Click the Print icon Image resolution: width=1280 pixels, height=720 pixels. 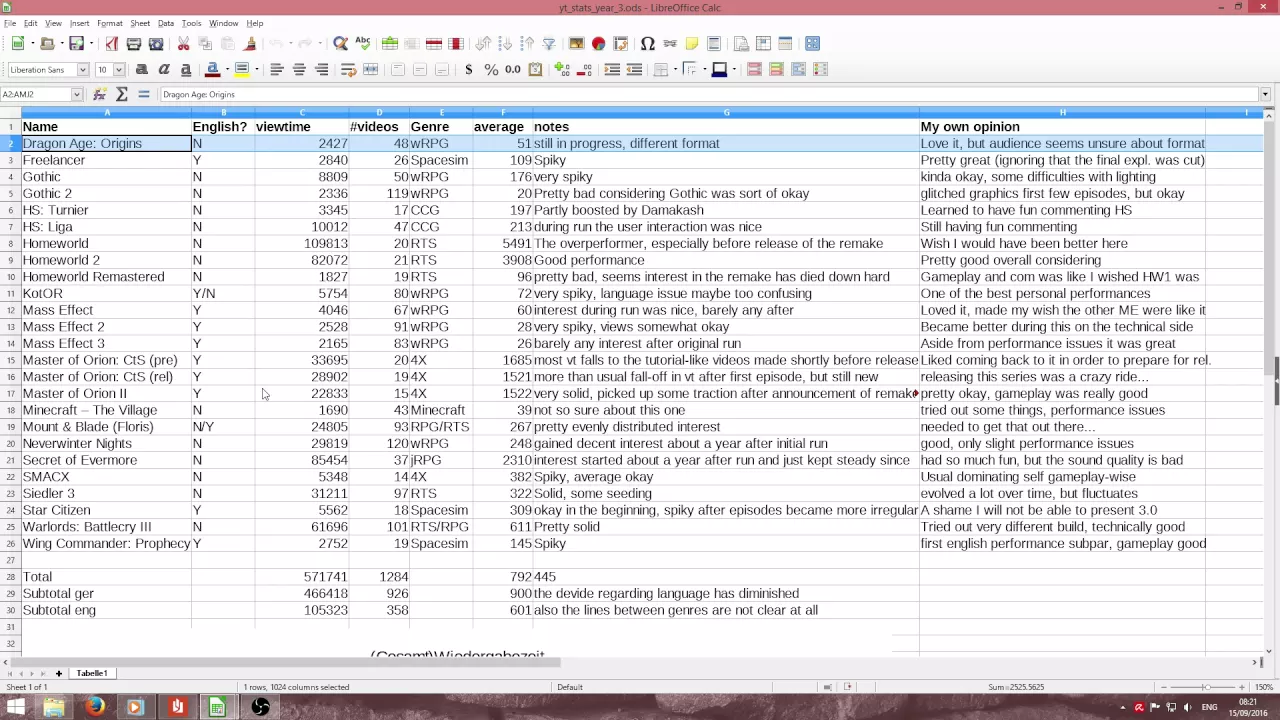(134, 44)
